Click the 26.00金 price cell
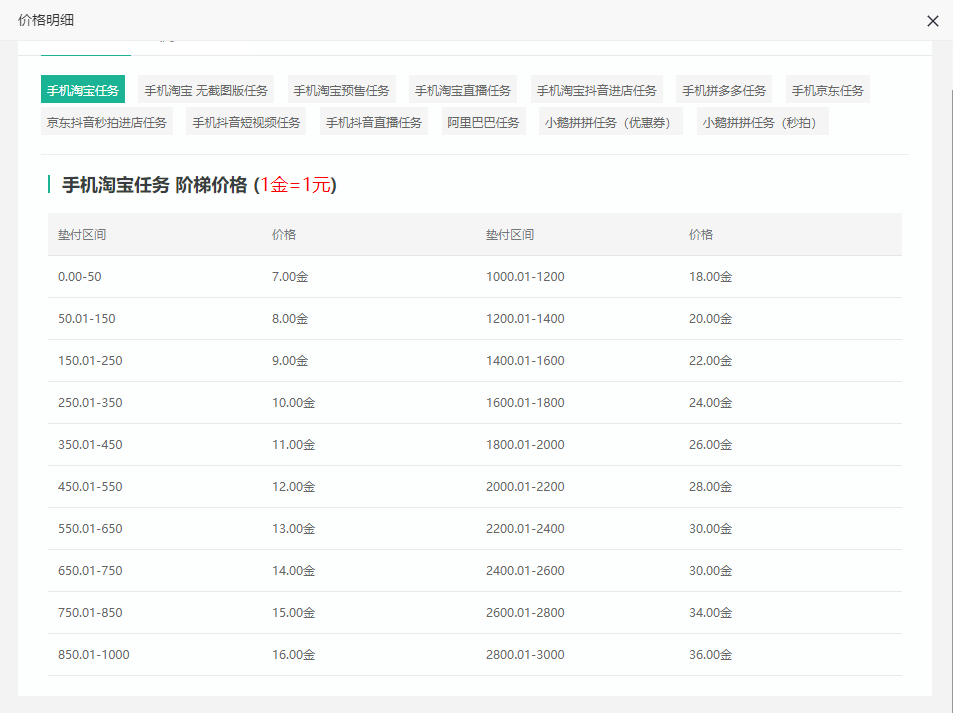953x713 pixels. [x=710, y=444]
